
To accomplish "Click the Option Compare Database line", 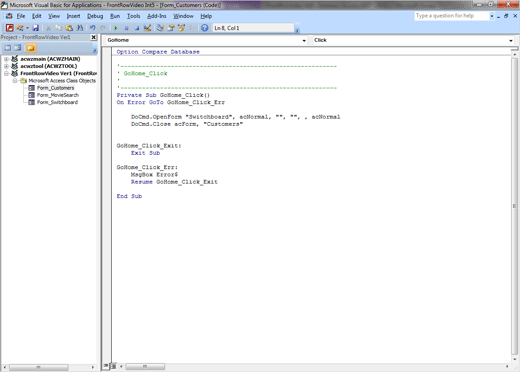I will 158,52.
